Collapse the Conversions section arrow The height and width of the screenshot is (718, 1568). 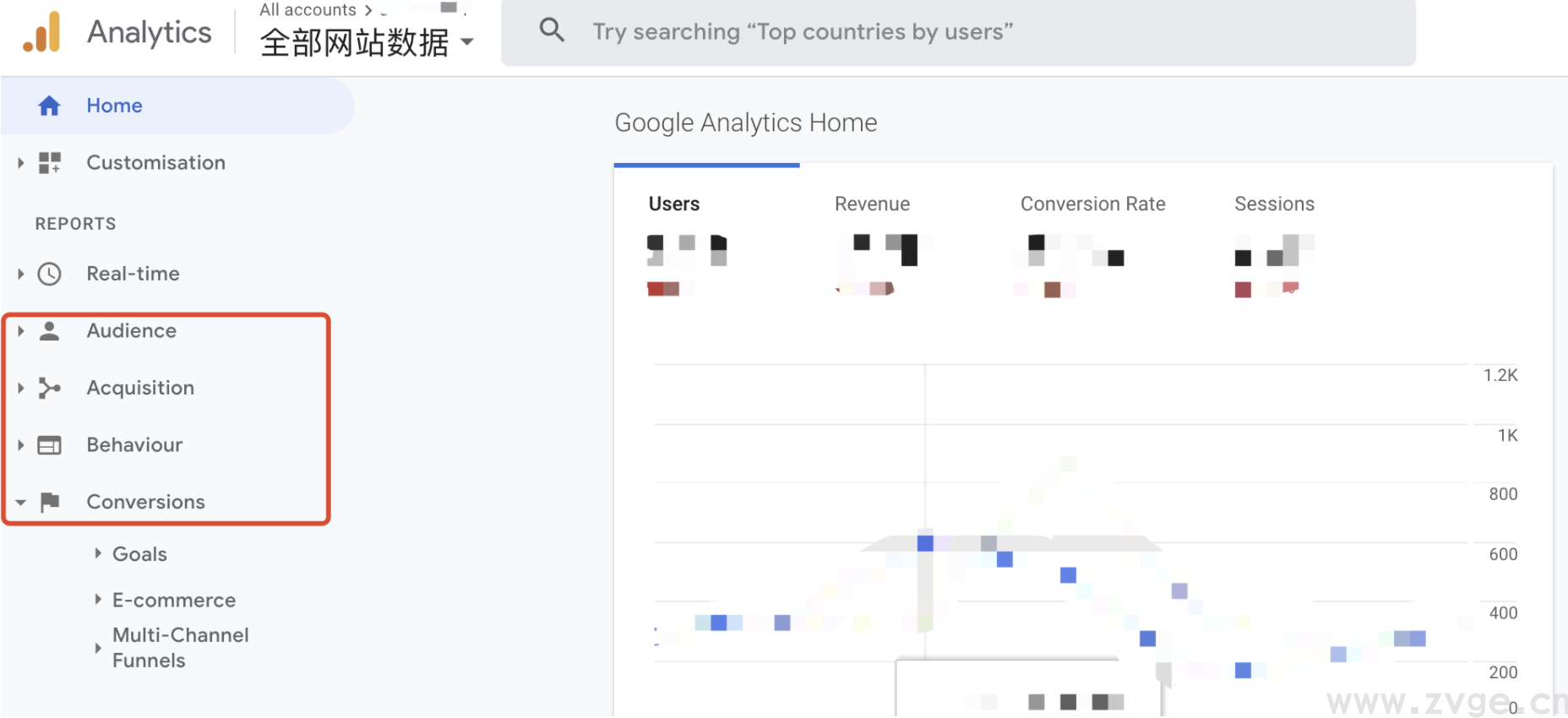click(21, 503)
